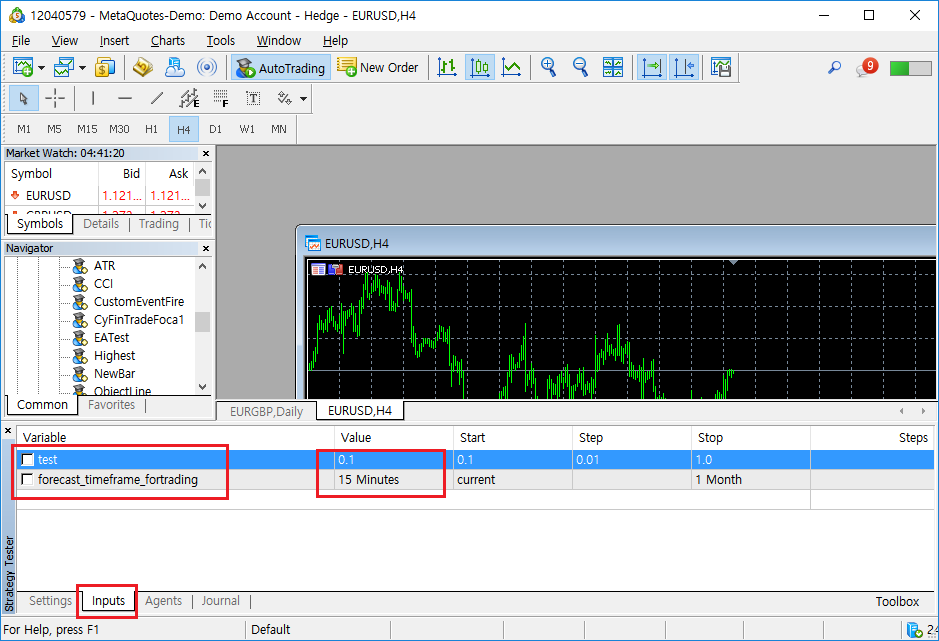Open the Window menu
939x641 pixels.
278,41
